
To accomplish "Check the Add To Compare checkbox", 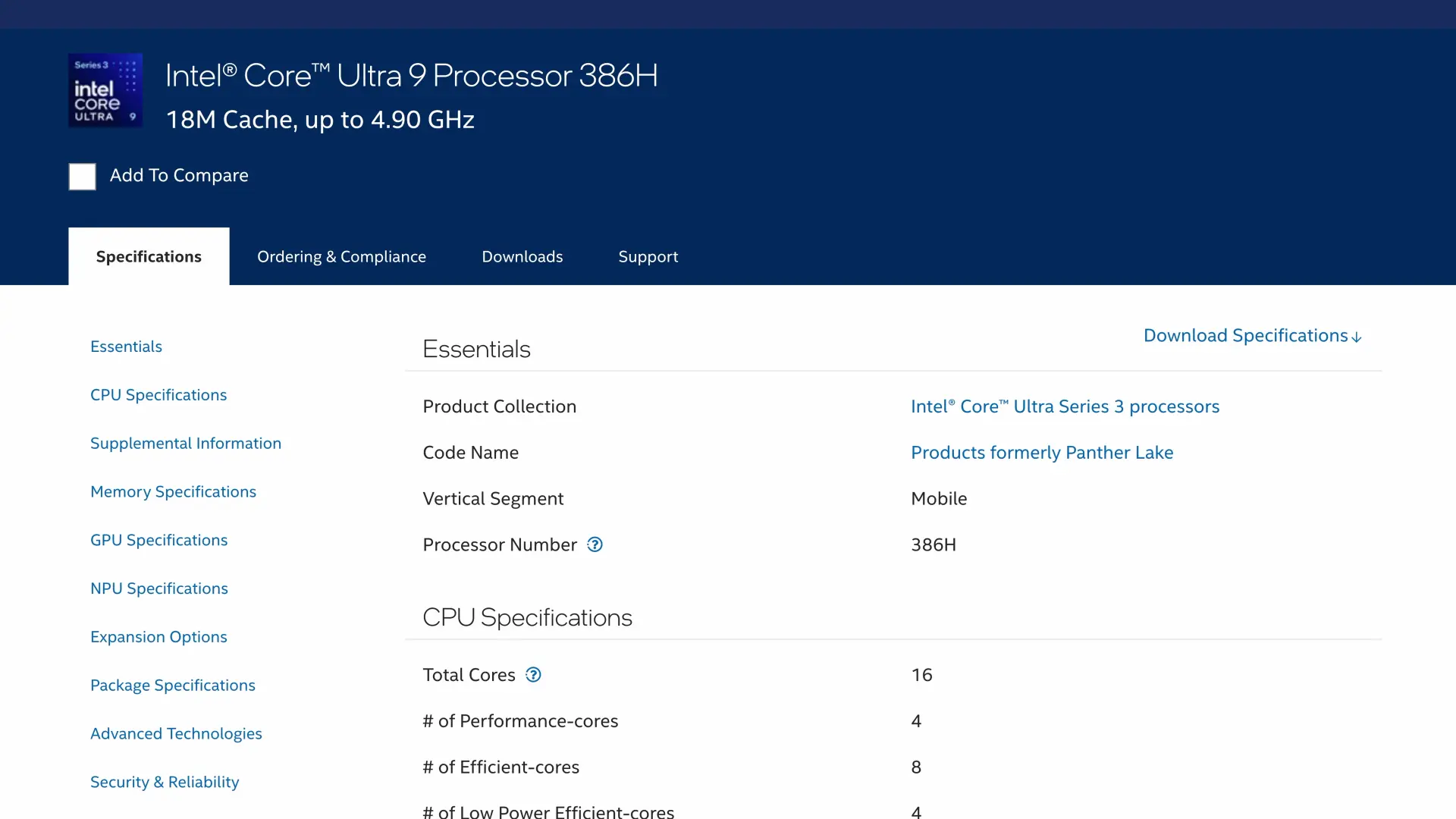I will (83, 177).
